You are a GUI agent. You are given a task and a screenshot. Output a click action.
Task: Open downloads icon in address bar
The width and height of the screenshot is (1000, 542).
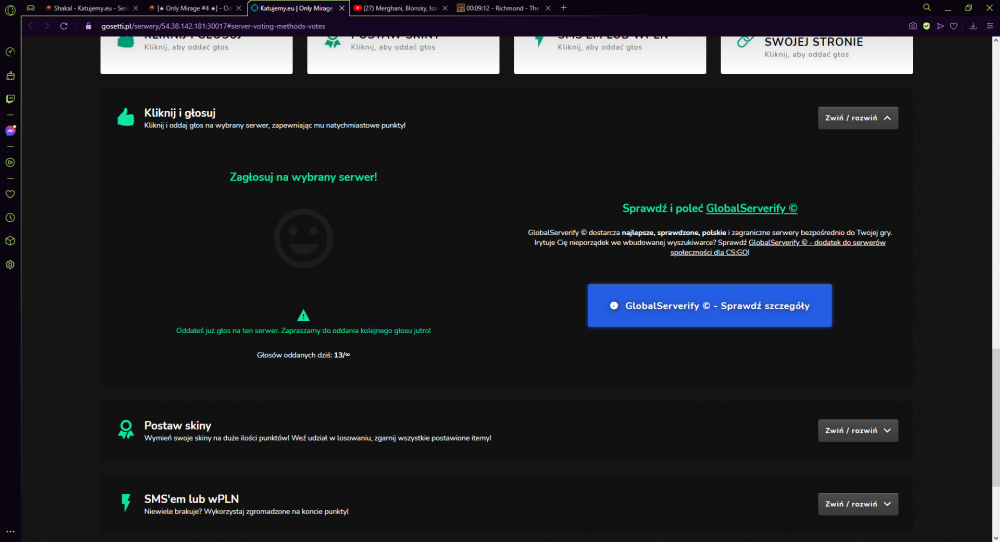coord(973,26)
